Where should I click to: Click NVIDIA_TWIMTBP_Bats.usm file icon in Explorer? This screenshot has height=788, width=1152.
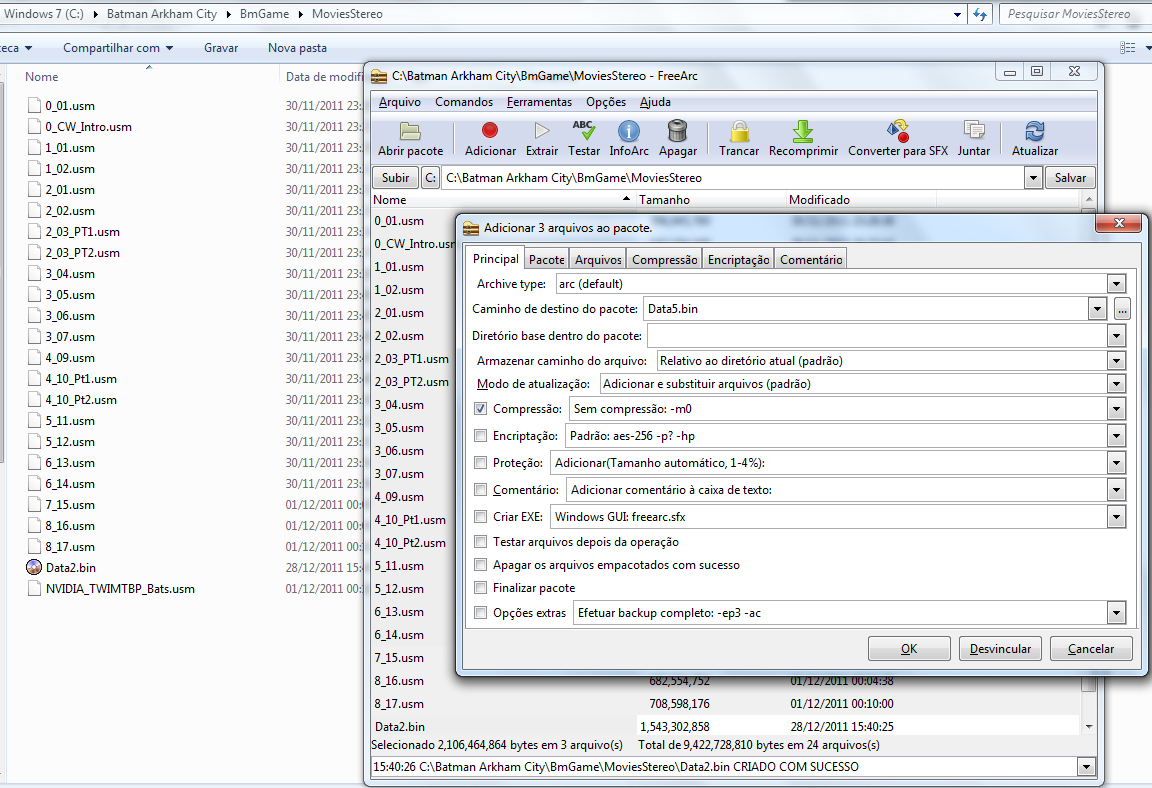(x=34, y=588)
